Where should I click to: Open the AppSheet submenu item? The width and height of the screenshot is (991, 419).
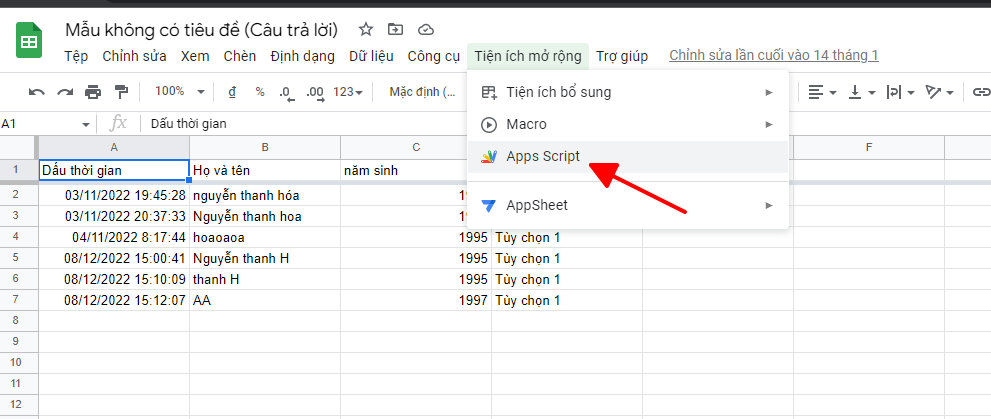click(x=537, y=205)
